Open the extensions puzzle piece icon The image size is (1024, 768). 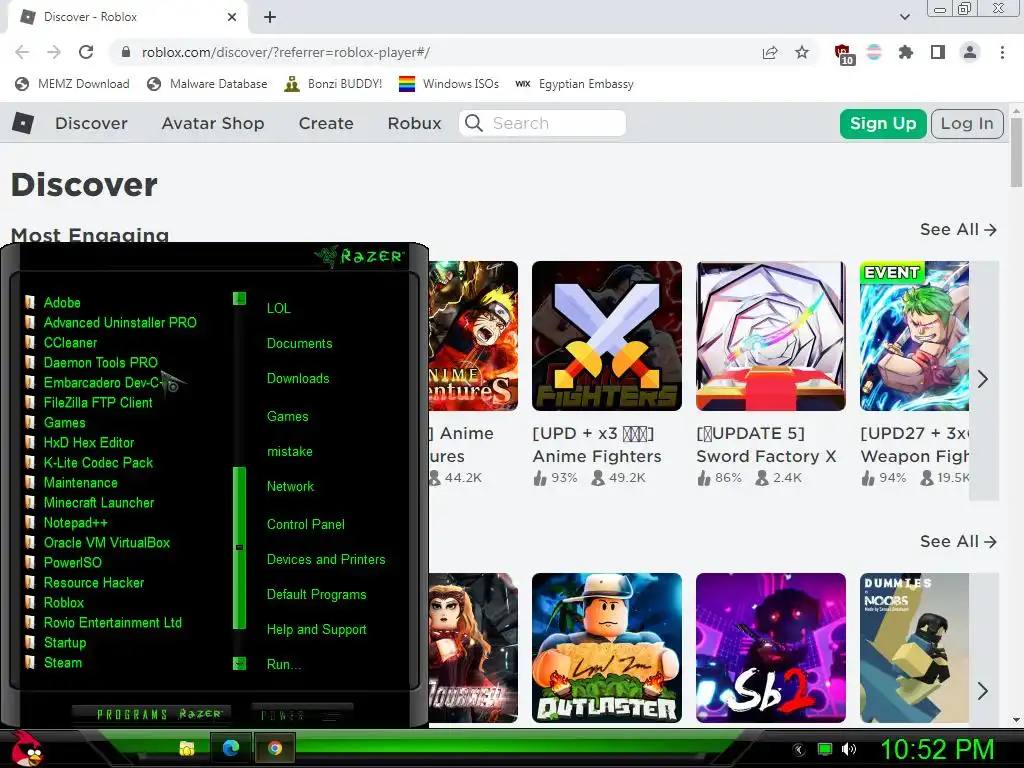(906, 52)
